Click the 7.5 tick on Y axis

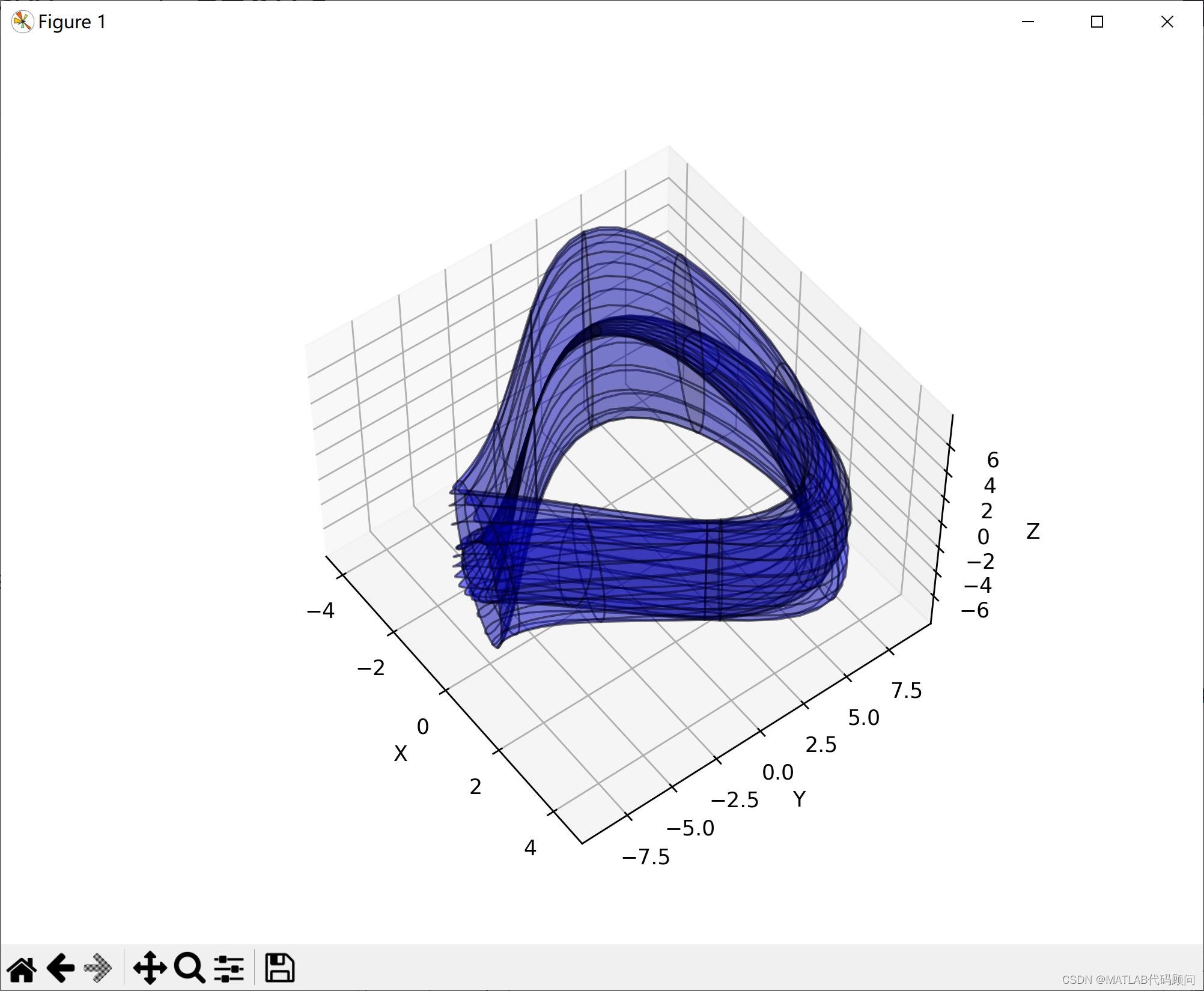click(x=906, y=691)
